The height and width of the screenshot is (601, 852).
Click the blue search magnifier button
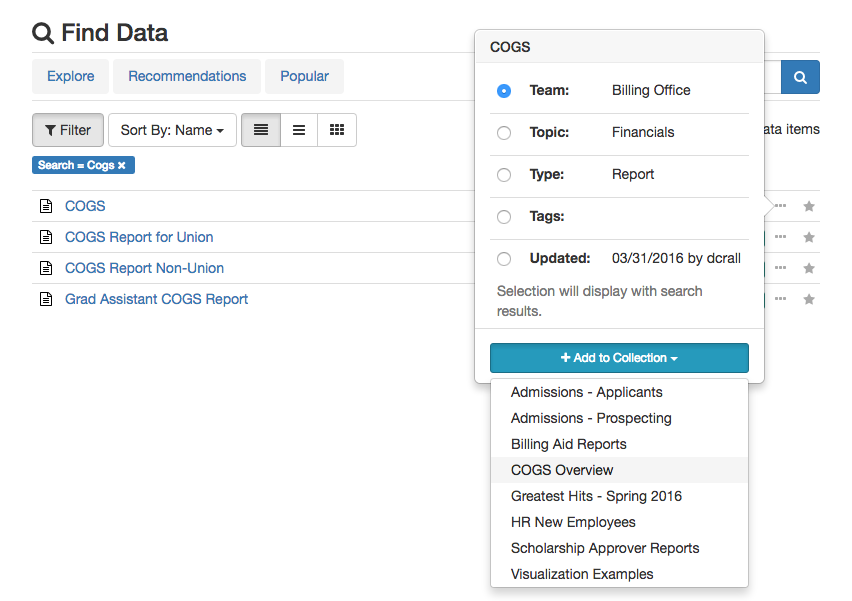(x=800, y=77)
